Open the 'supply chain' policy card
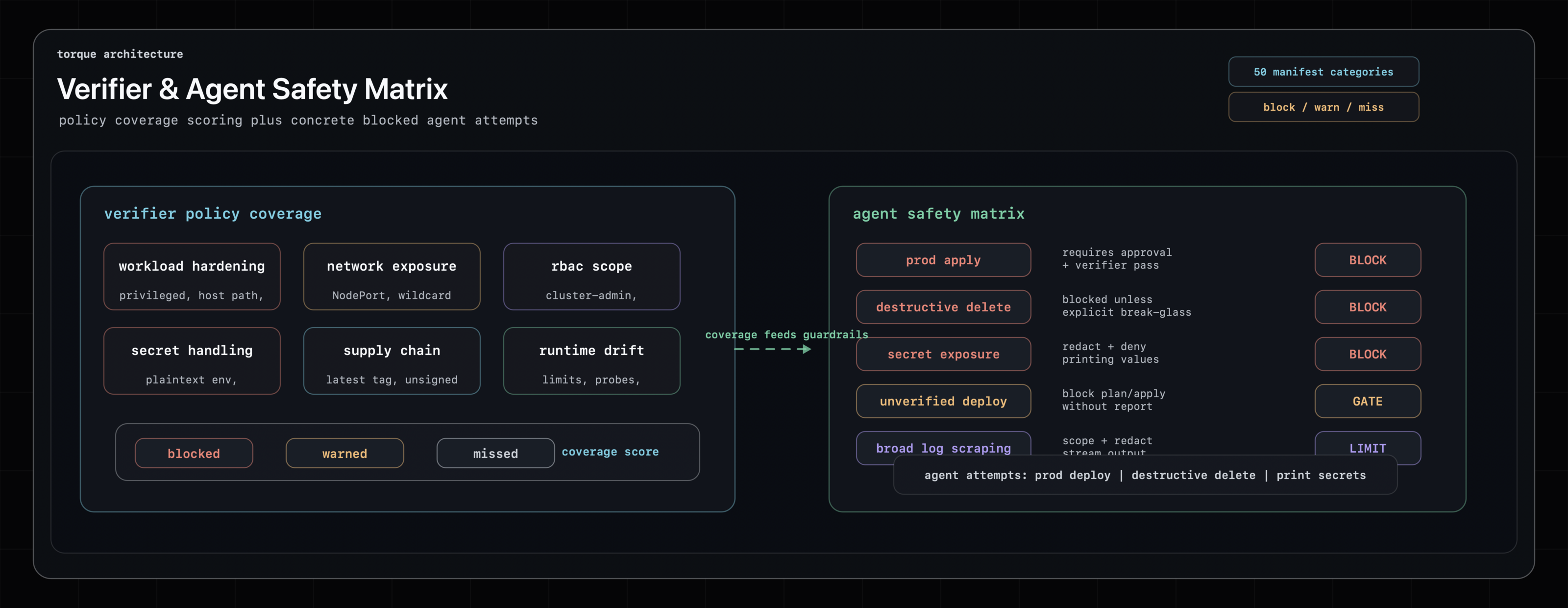 392,361
